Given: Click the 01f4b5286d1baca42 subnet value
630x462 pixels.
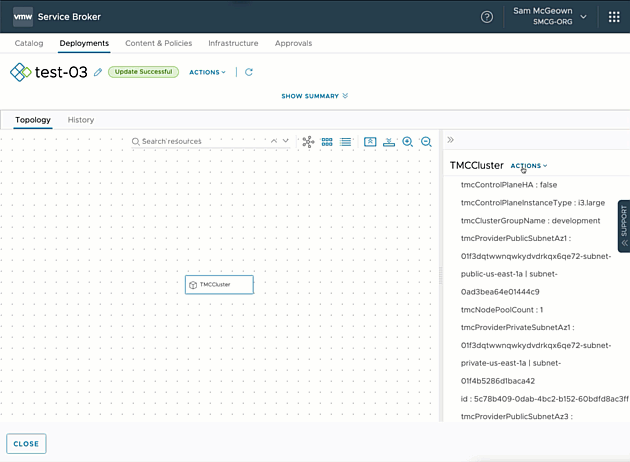Looking at the screenshot, I should pos(498,381).
